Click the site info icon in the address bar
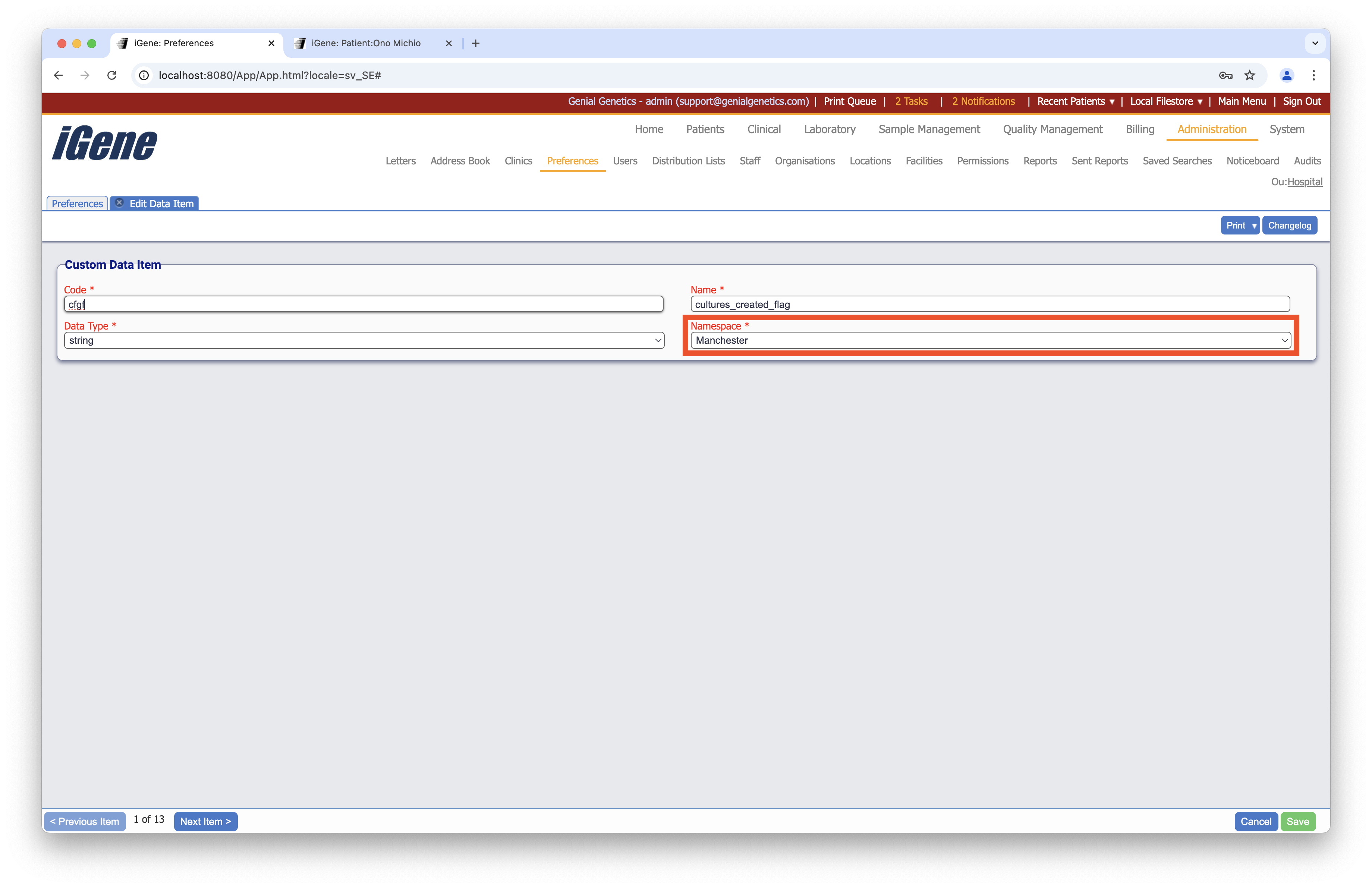This screenshot has height=888, width=1372. pos(143,75)
